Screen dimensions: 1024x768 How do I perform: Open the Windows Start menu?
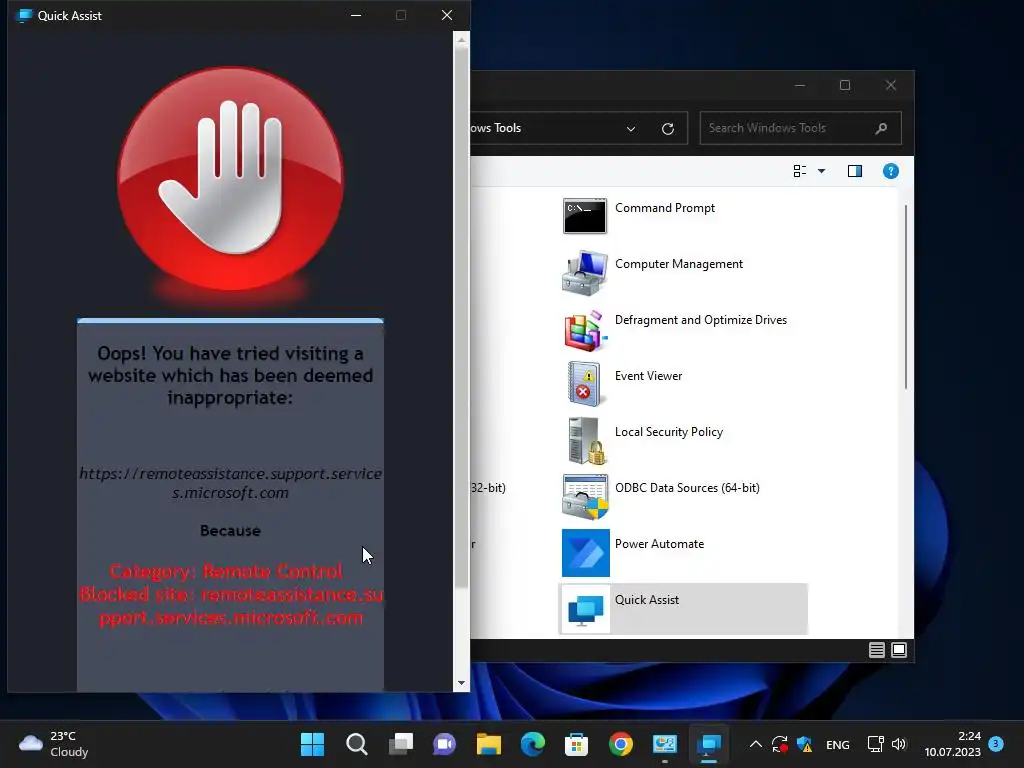tap(312, 744)
